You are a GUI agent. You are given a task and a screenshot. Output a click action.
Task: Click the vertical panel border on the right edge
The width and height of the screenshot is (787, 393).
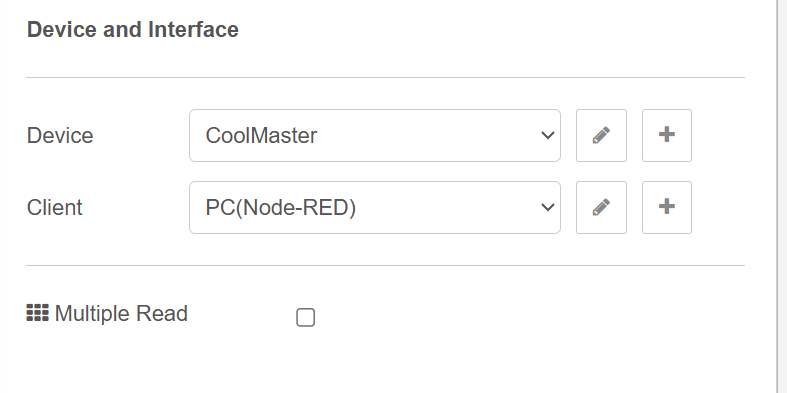tap(776, 196)
